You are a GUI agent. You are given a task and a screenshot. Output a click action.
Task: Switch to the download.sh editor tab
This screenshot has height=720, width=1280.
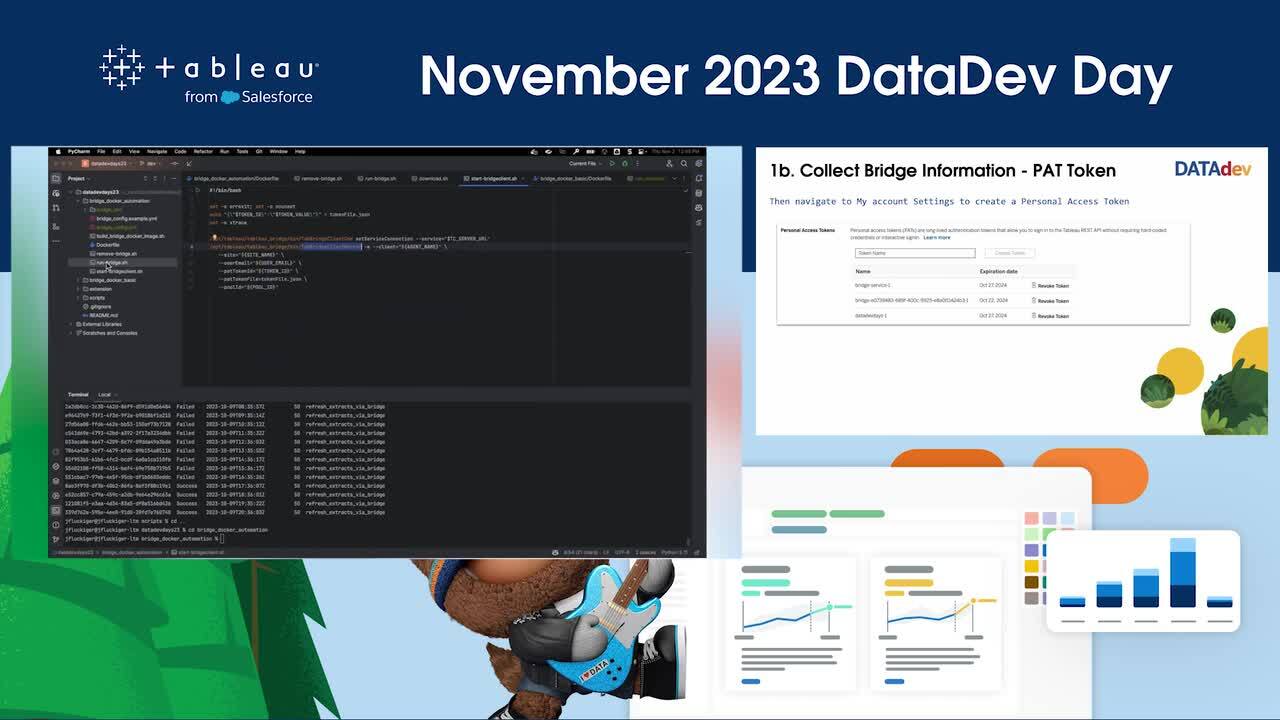point(429,179)
